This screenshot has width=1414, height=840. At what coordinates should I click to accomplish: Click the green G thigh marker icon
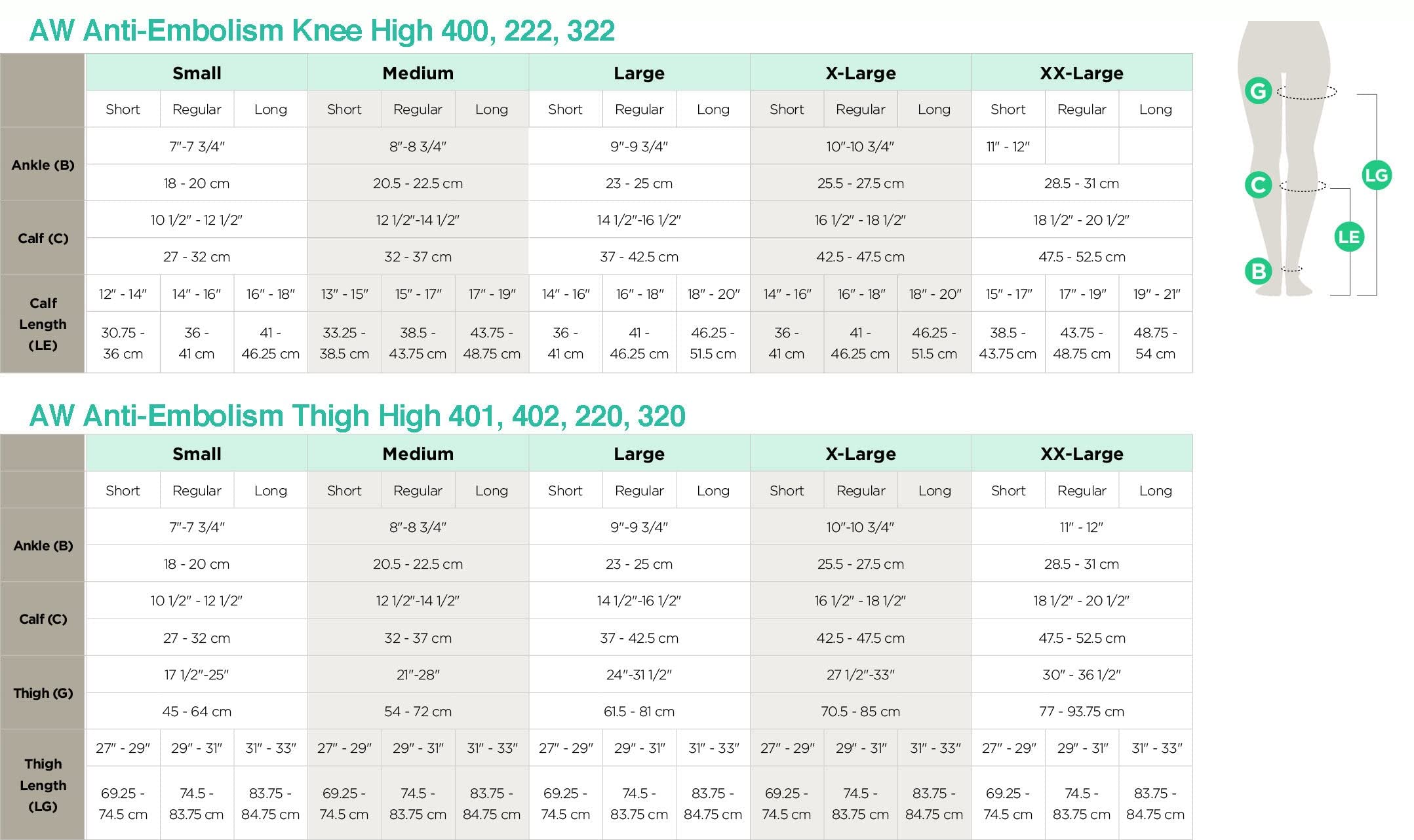1258,90
